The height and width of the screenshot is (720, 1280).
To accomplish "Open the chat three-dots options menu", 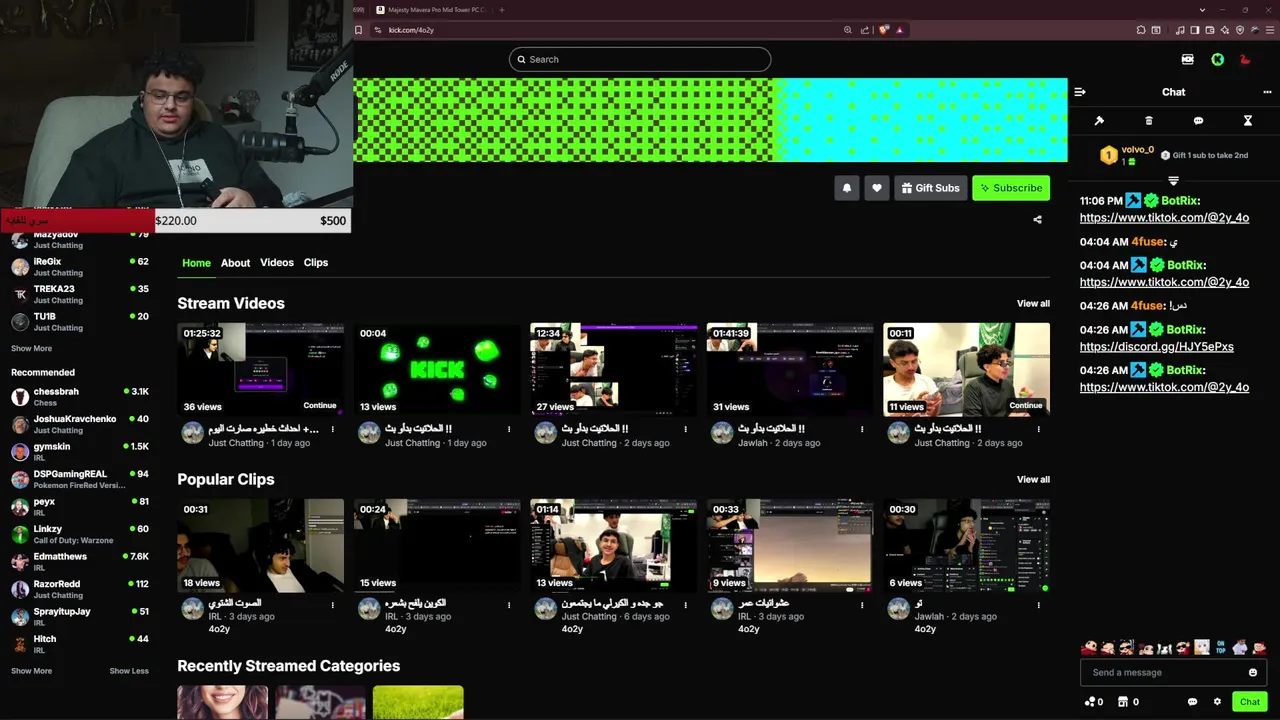I will coord(1267,92).
